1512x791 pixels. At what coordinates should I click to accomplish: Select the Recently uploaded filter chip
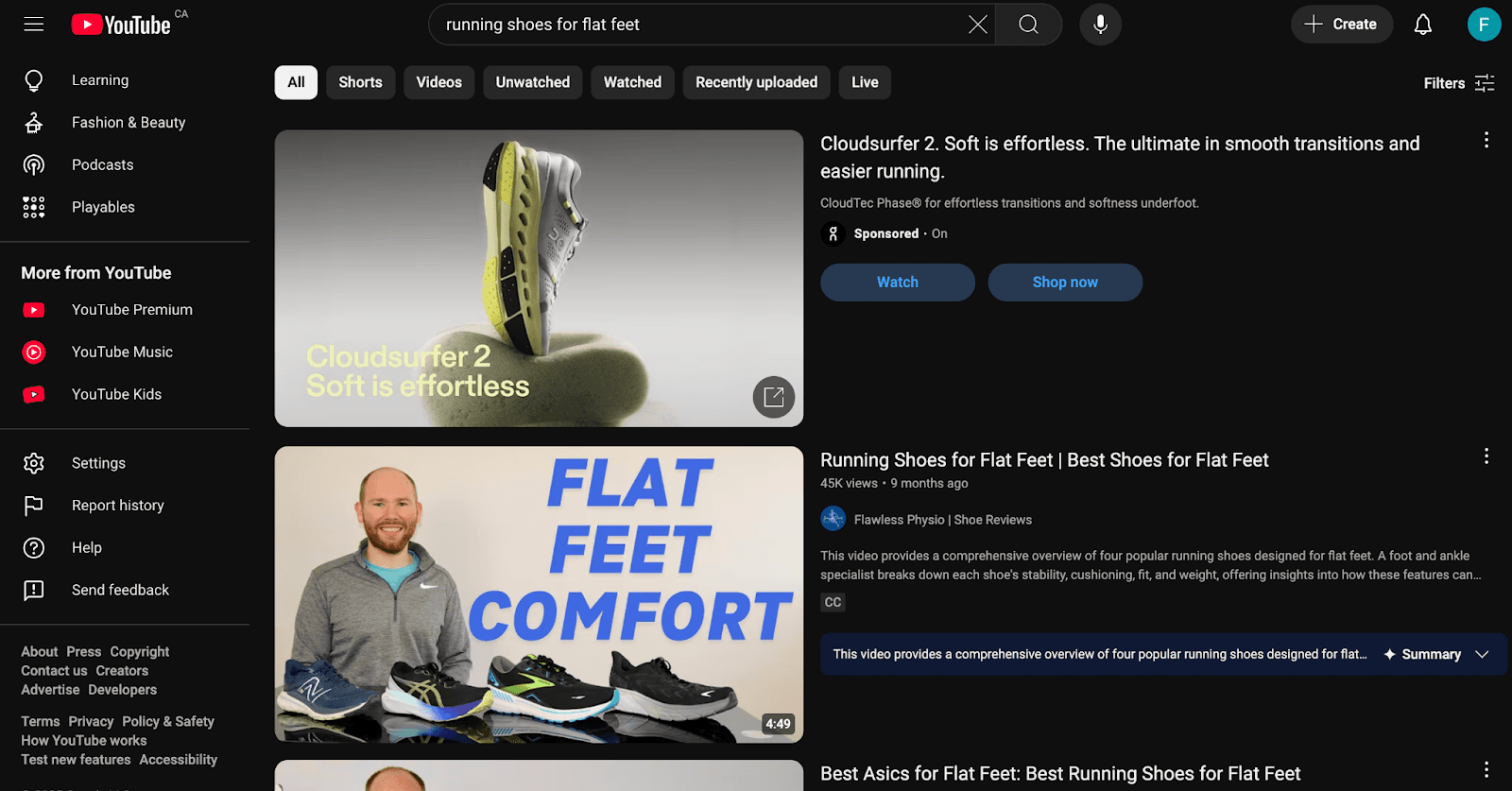point(756,82)
